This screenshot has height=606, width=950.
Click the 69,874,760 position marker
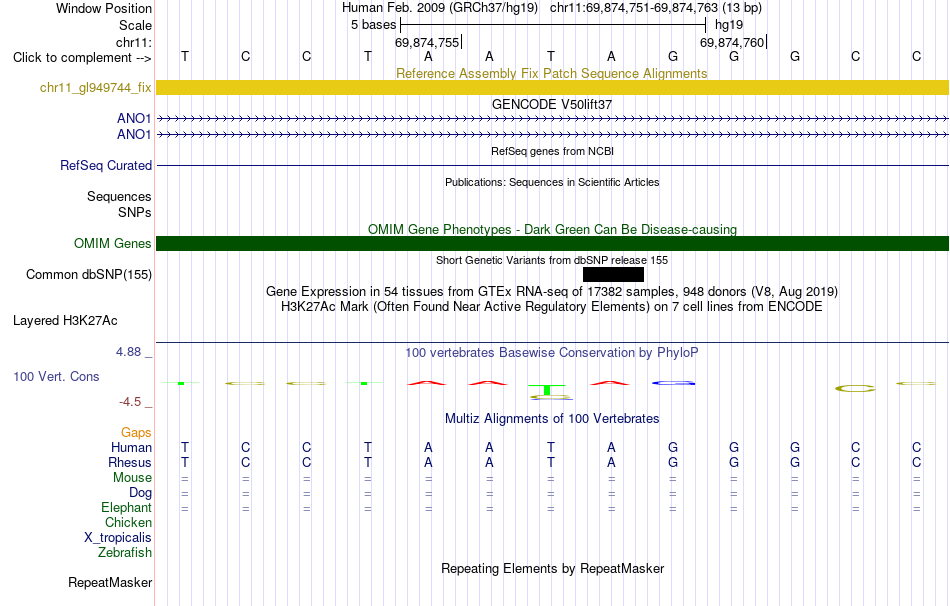[733, 42]
